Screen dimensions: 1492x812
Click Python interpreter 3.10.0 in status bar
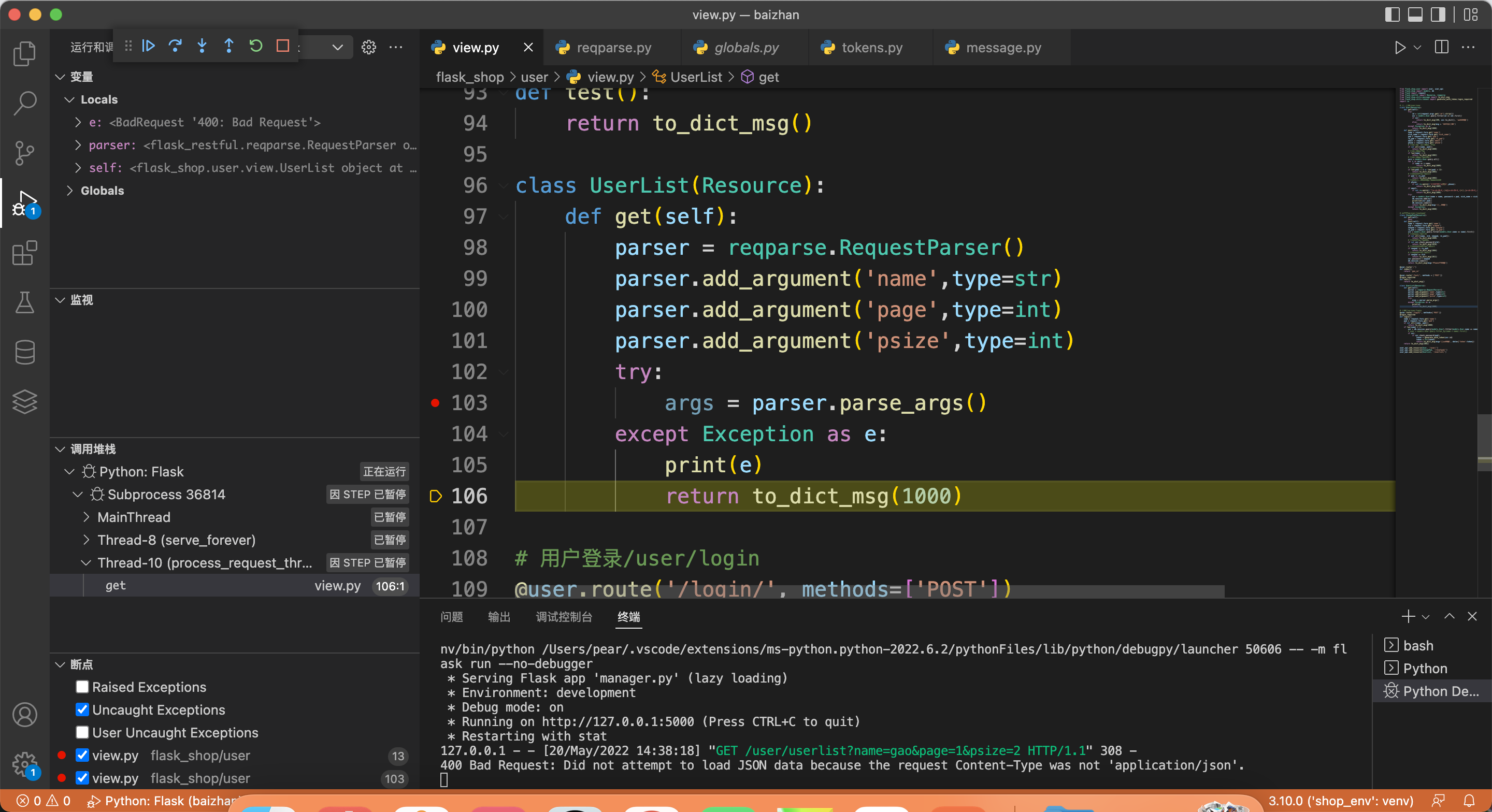[x=1340, y=801]
